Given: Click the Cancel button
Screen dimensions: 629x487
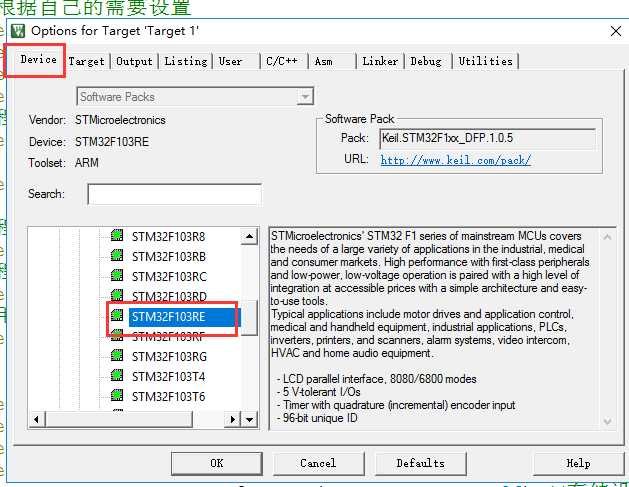Looking at the screenshot, I should [x=319, y=463].
